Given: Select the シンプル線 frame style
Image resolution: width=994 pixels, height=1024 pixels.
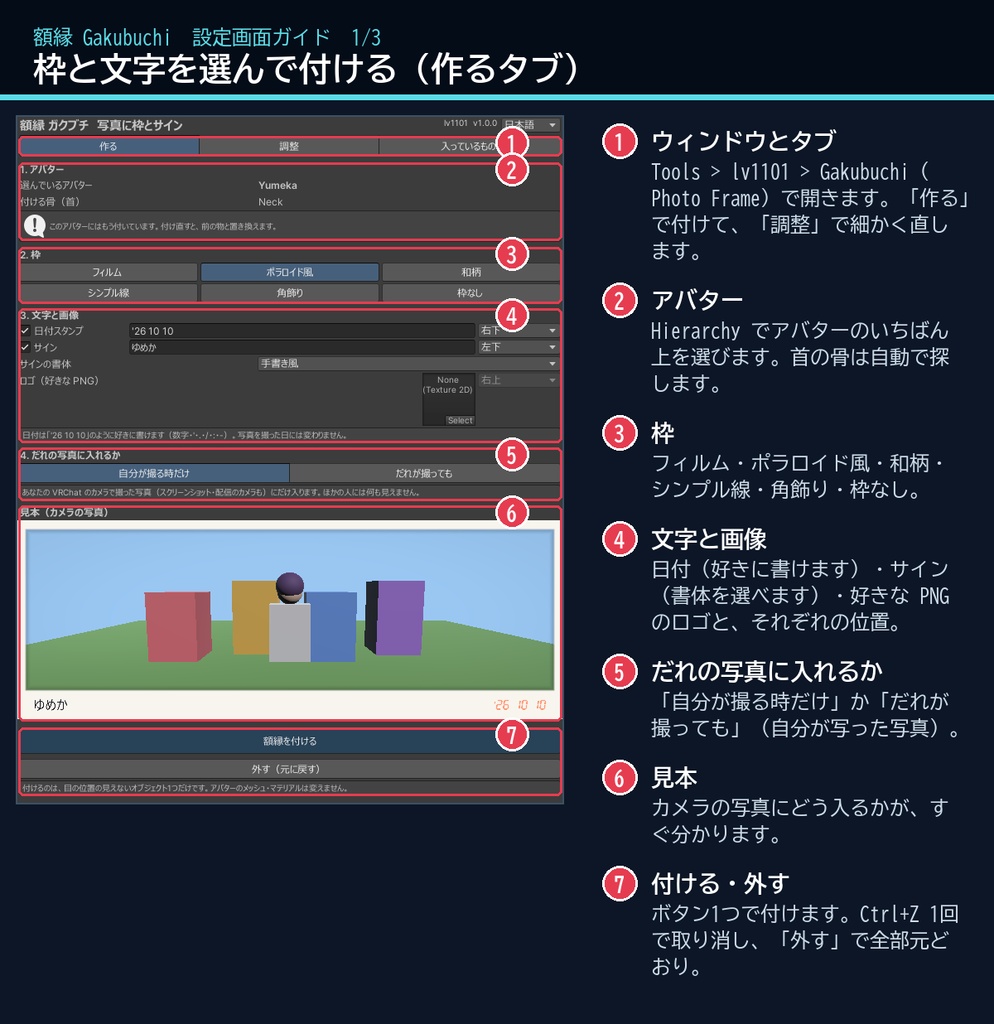Looking at the screenshot, I should tap(108, 293).
